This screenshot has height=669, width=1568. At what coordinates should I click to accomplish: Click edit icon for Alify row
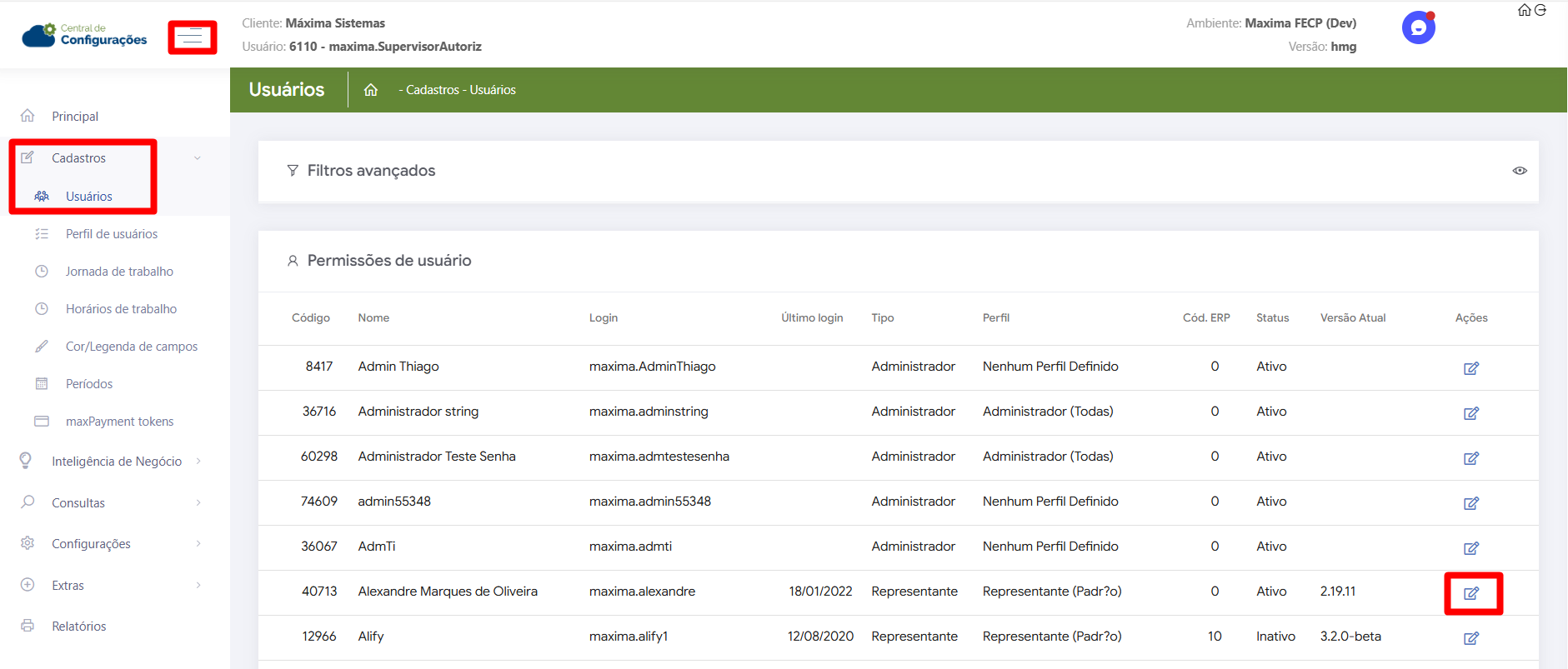tap(1471, 638)
